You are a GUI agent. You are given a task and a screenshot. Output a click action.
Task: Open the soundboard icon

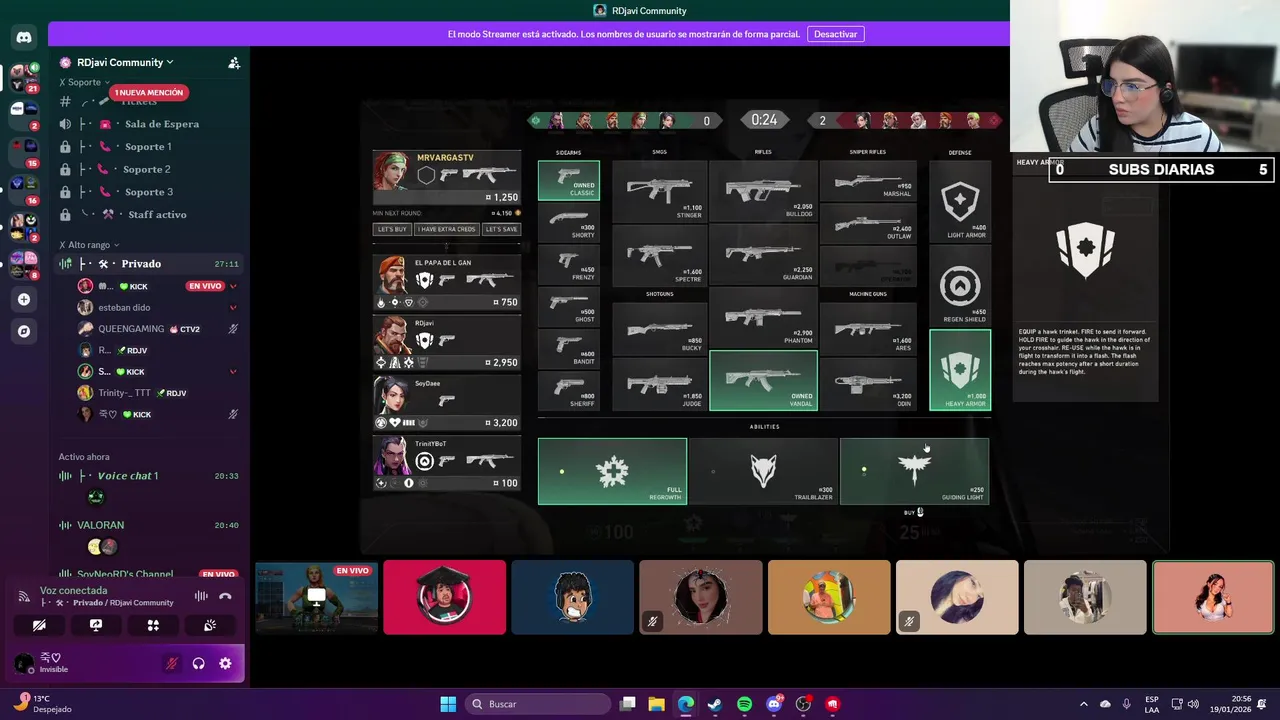click(x=210, y=625)
